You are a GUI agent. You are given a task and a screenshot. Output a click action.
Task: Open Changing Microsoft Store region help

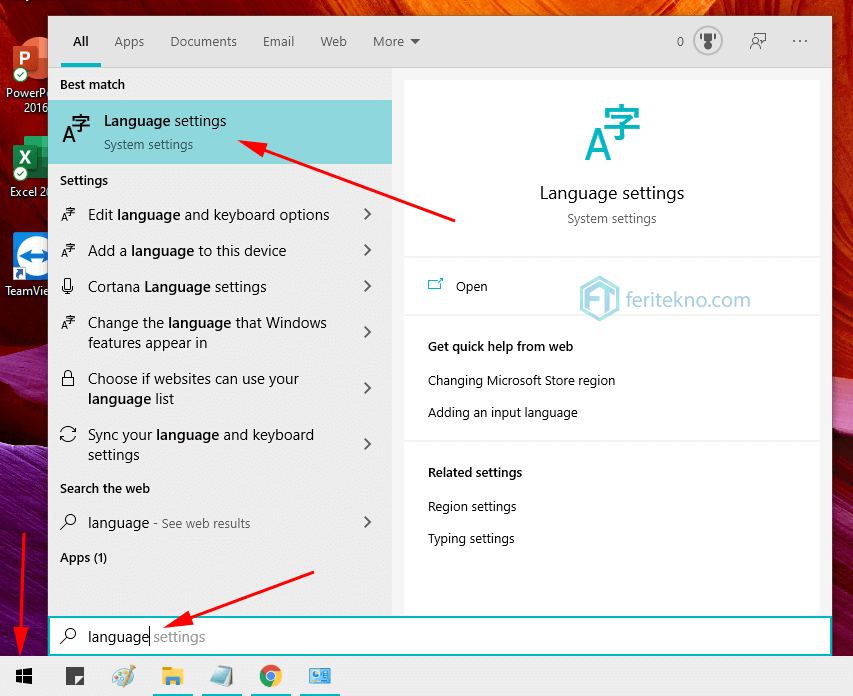[521, 380]
